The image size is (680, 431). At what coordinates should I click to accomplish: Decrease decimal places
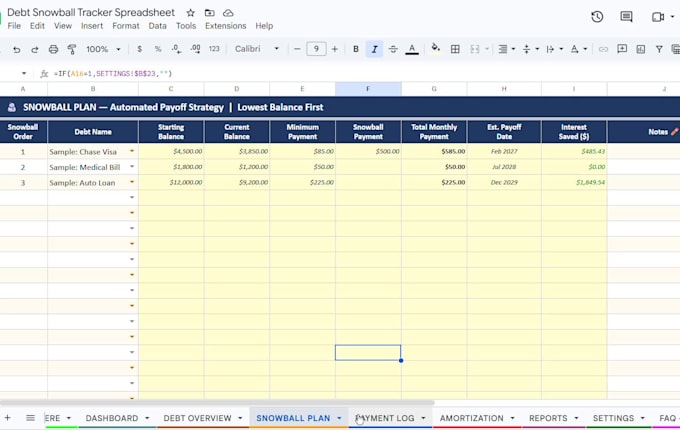point(176,49)
